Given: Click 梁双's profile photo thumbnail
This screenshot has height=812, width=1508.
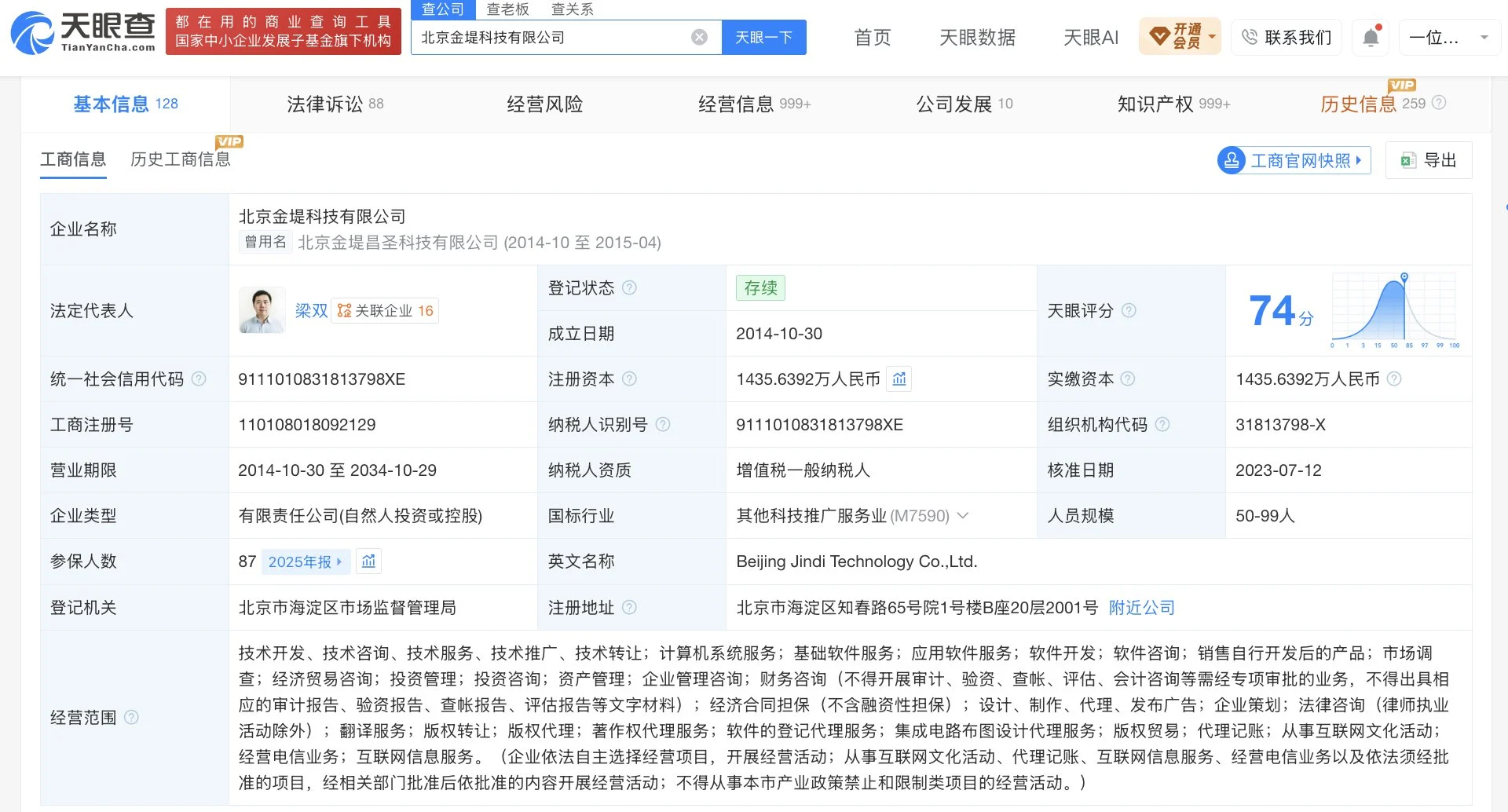Looking at the screenshot, I should pos(262,310).
